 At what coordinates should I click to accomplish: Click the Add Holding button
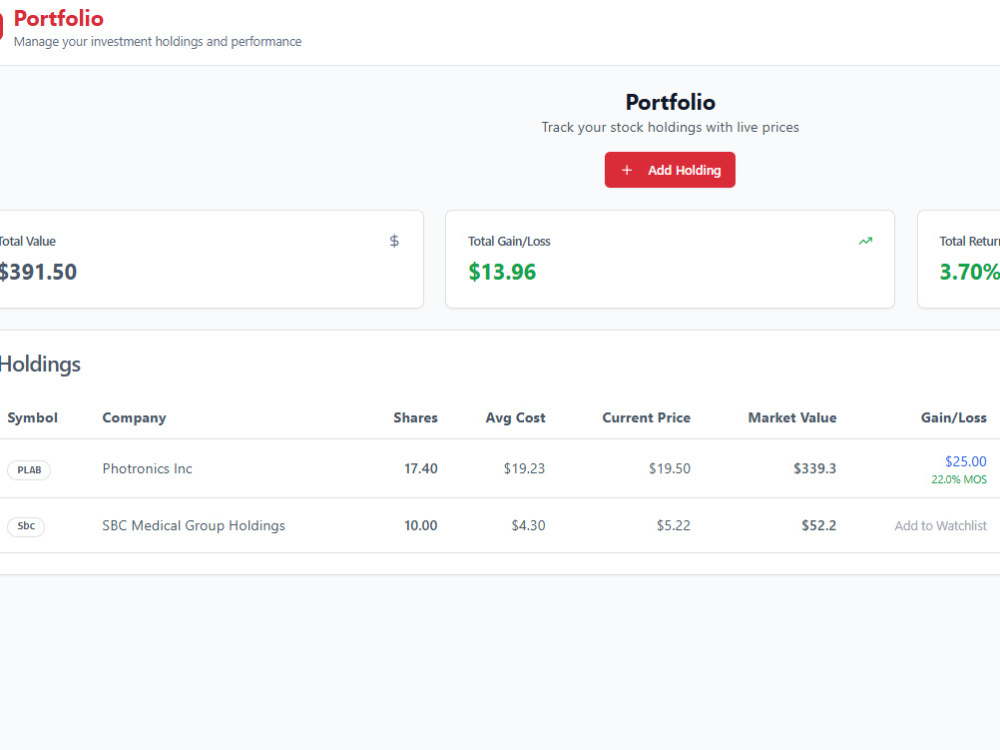670,170
